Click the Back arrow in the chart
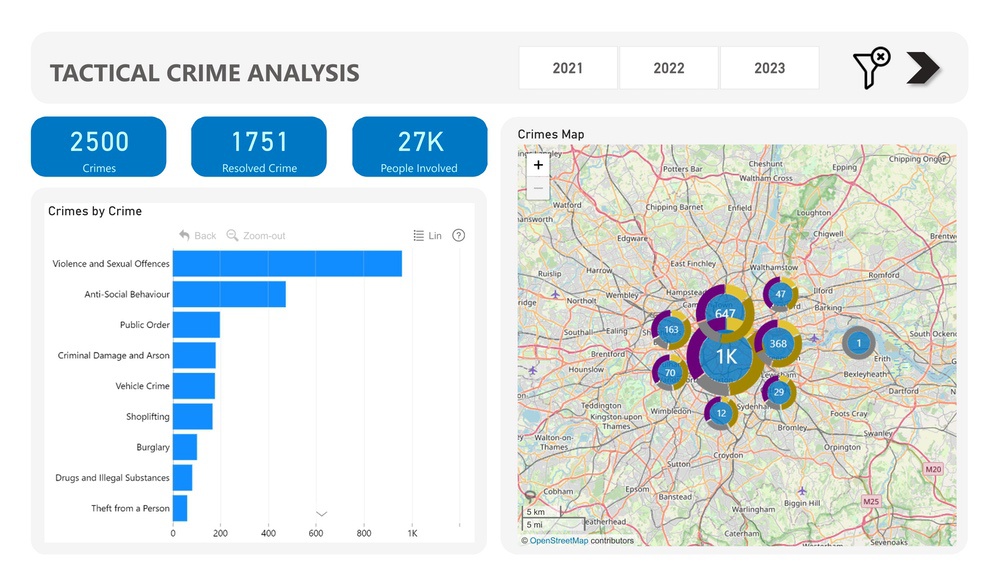The width and height of the screenshot is (1000, 578). [x=197, y=235]
